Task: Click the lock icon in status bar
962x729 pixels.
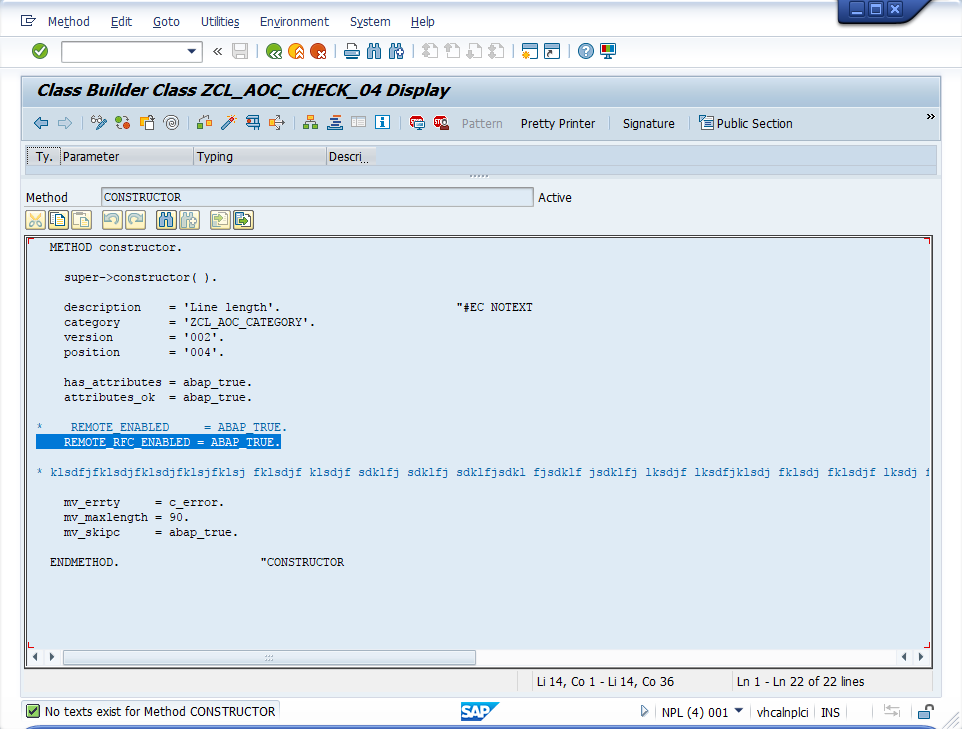Action: 926,711
